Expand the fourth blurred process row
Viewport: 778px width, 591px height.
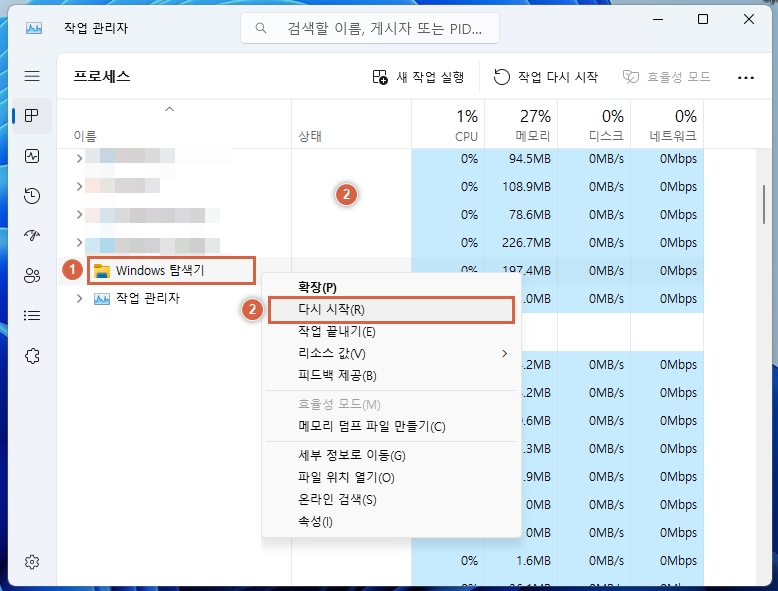pyautogui.click(x=79, y=243)
